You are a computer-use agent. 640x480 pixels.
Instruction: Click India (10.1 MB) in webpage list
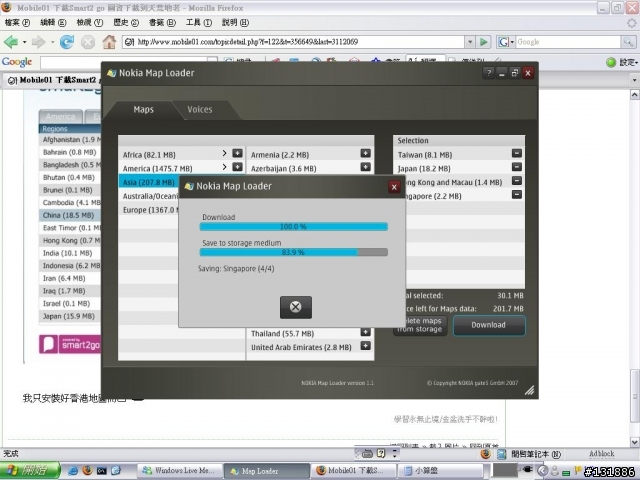[x=67, y=253]
